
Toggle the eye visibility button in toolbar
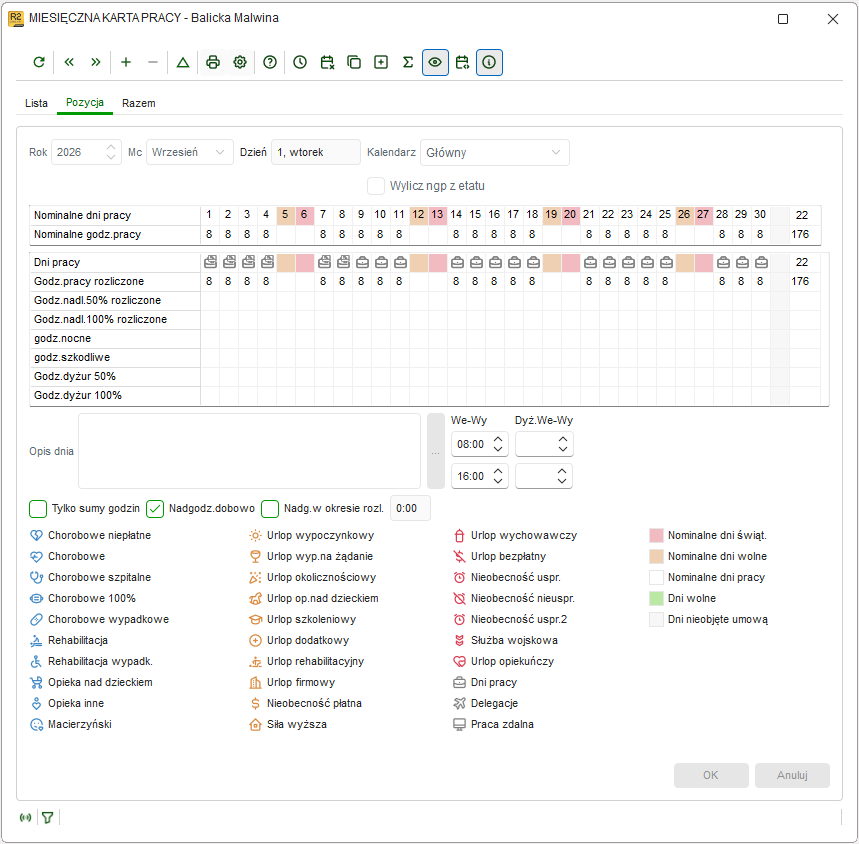[436, 62]
